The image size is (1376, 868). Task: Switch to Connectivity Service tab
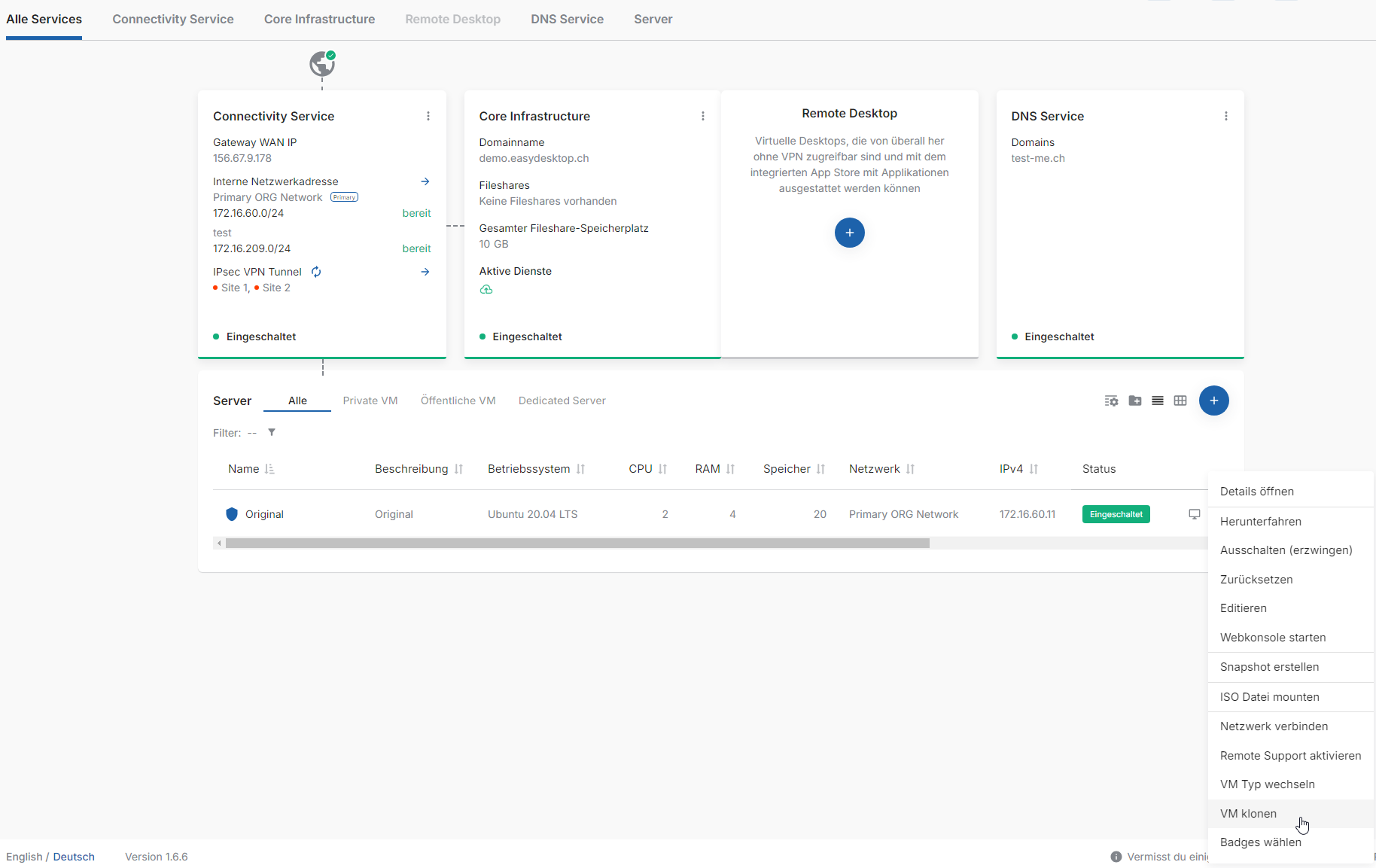[173, 19]
